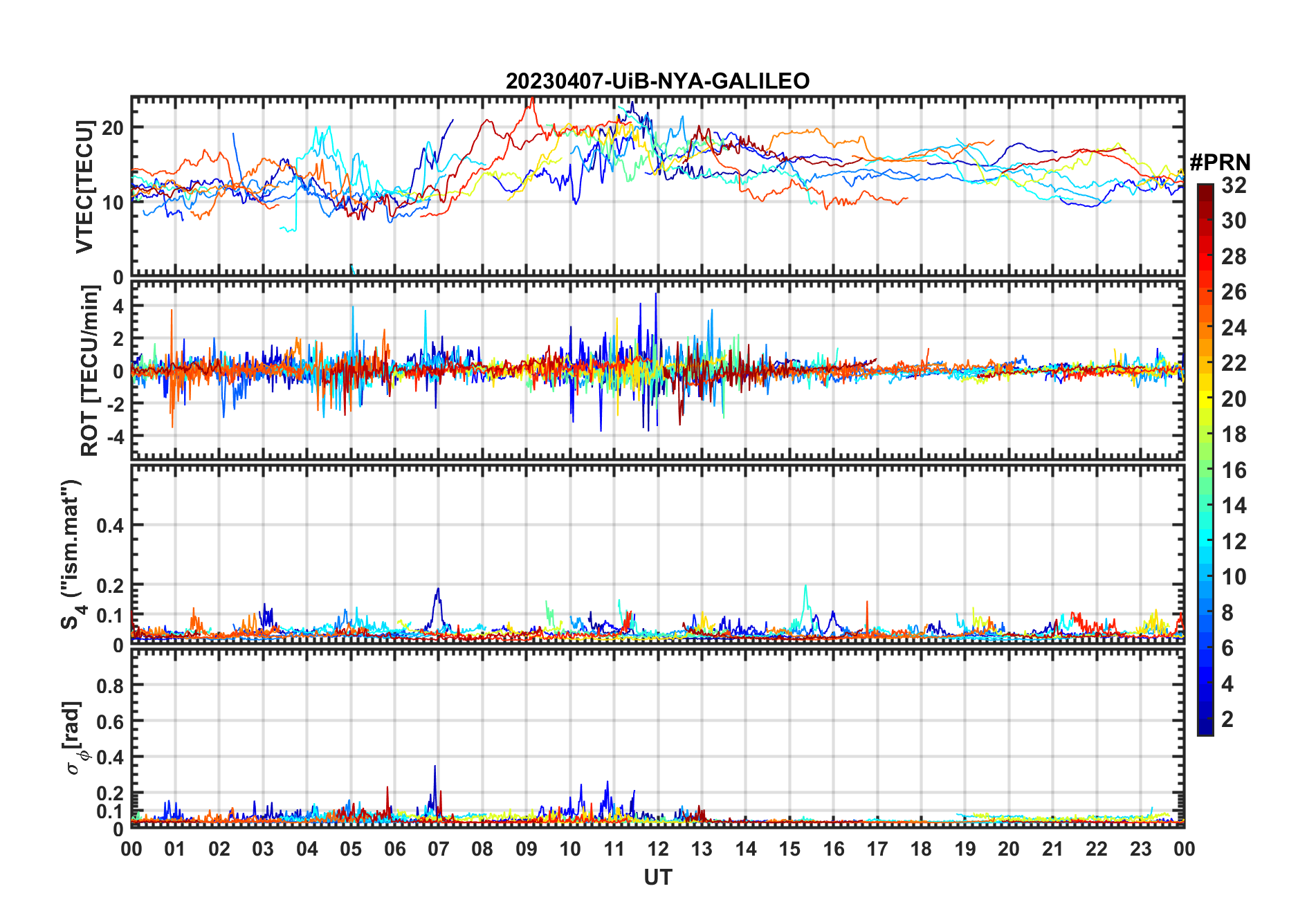Click the UT x-axis label
Image resolution: width=1316 pixels, height=920 pixels.
coord(657,877)
